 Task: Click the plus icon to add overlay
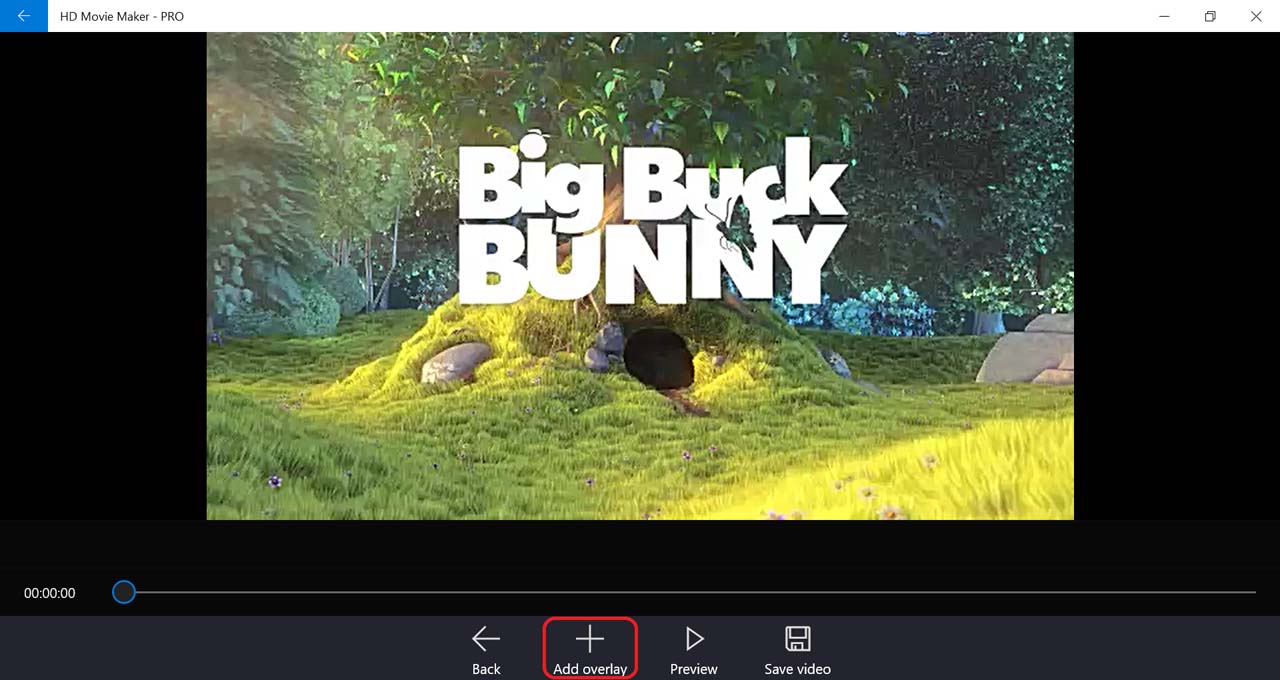click(590, 638)
